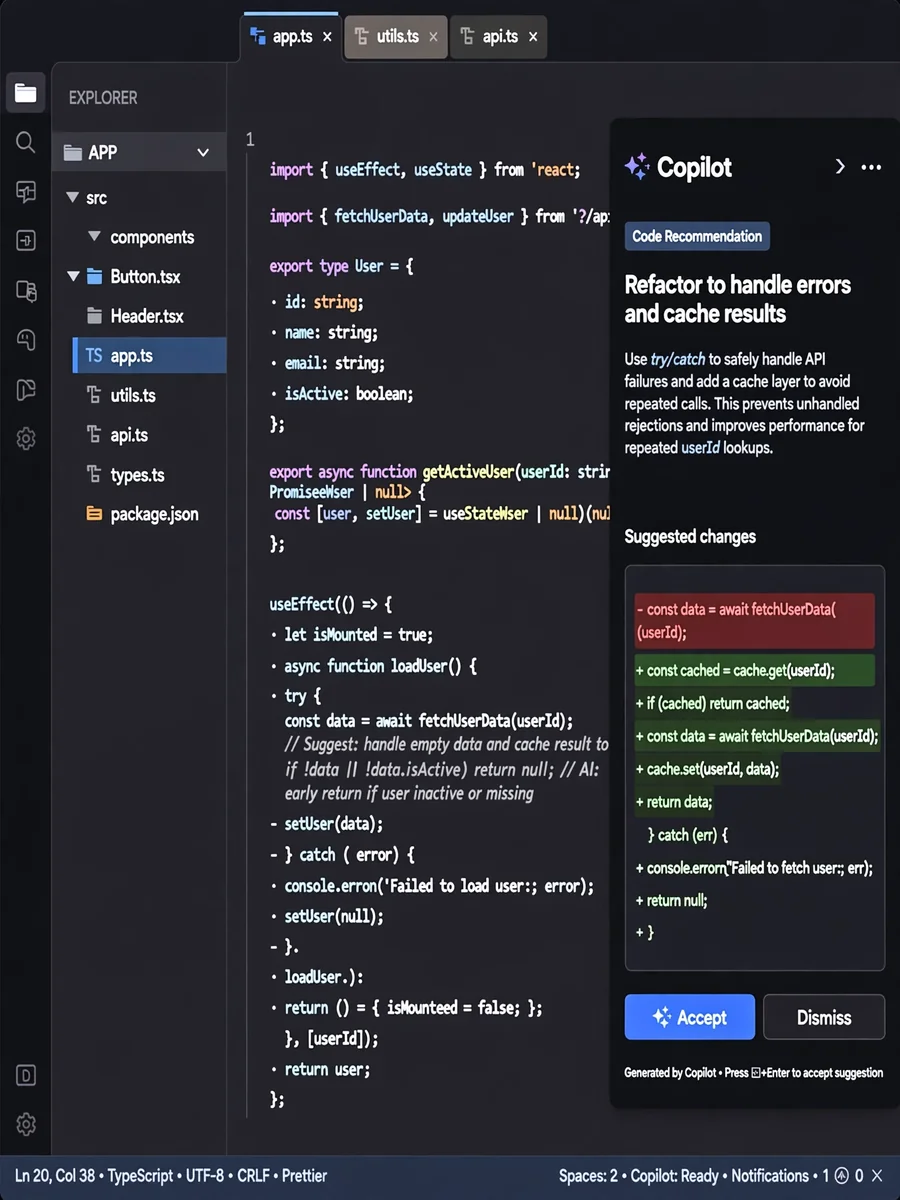Collapse the Copilot panel with the chevron arrow
Viewport: 900px width, 1200px height.
(x=840, y=167)
